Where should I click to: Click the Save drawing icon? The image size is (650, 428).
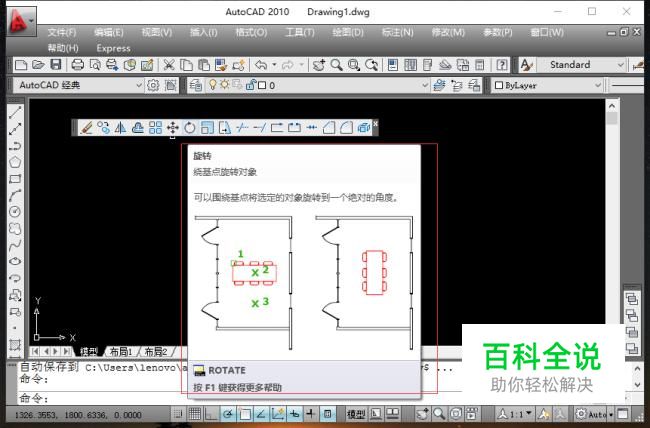point(56,65)
